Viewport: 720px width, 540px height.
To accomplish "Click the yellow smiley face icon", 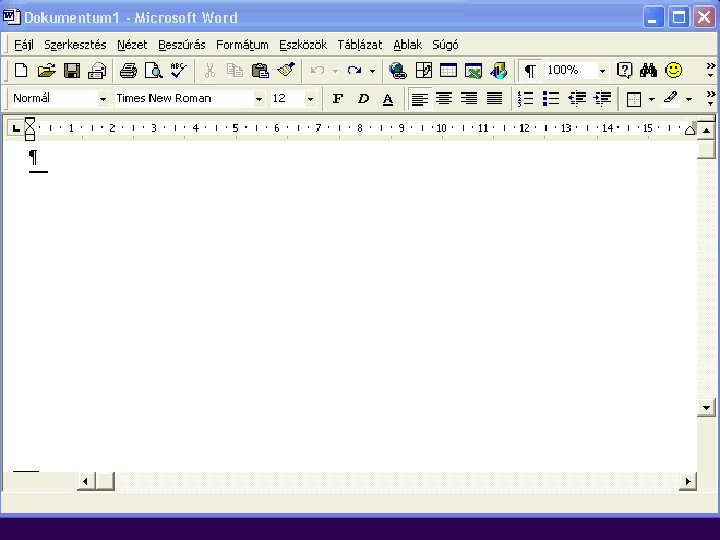I will pos(674,71).
